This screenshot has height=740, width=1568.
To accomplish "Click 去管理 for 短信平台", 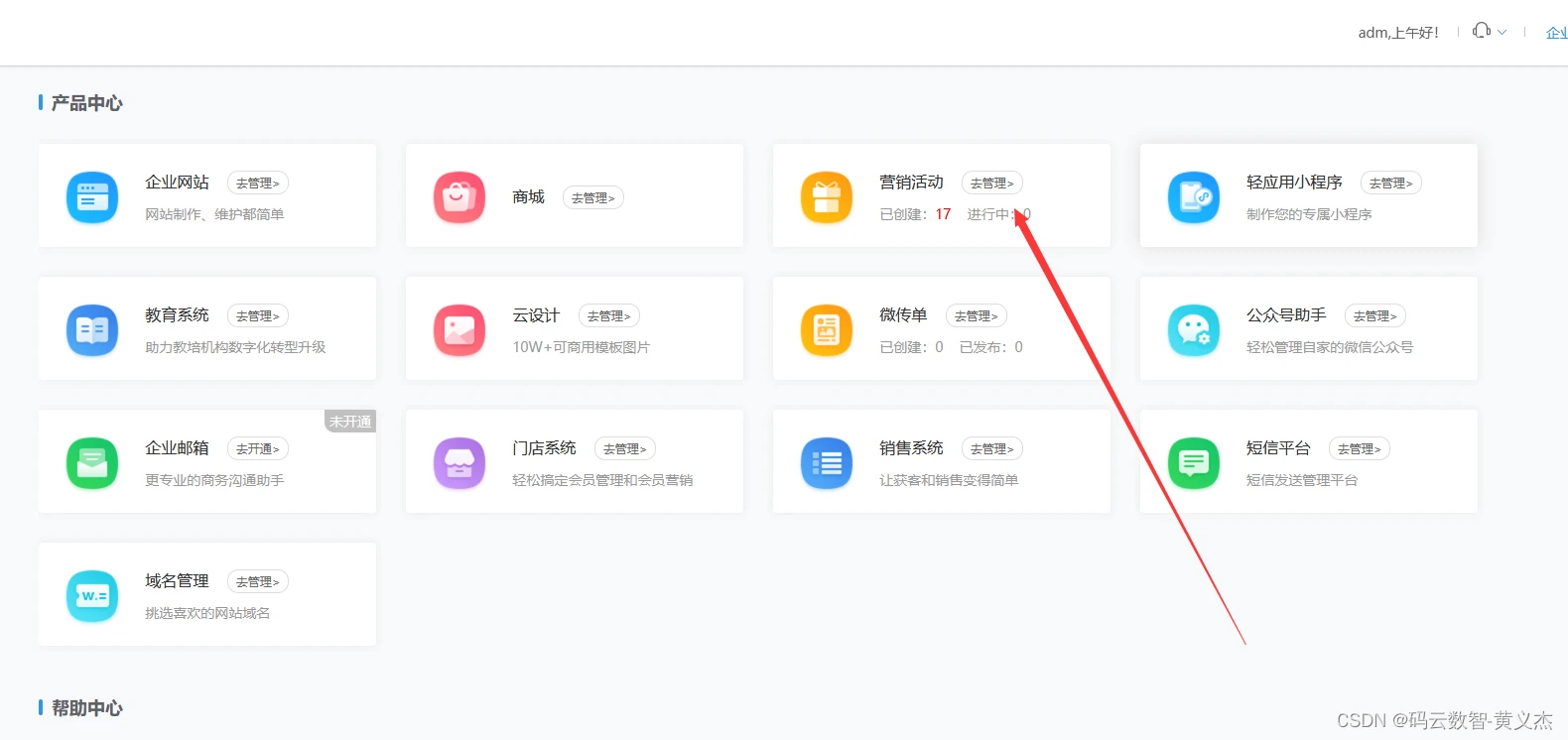I will tap(1360, 449).
